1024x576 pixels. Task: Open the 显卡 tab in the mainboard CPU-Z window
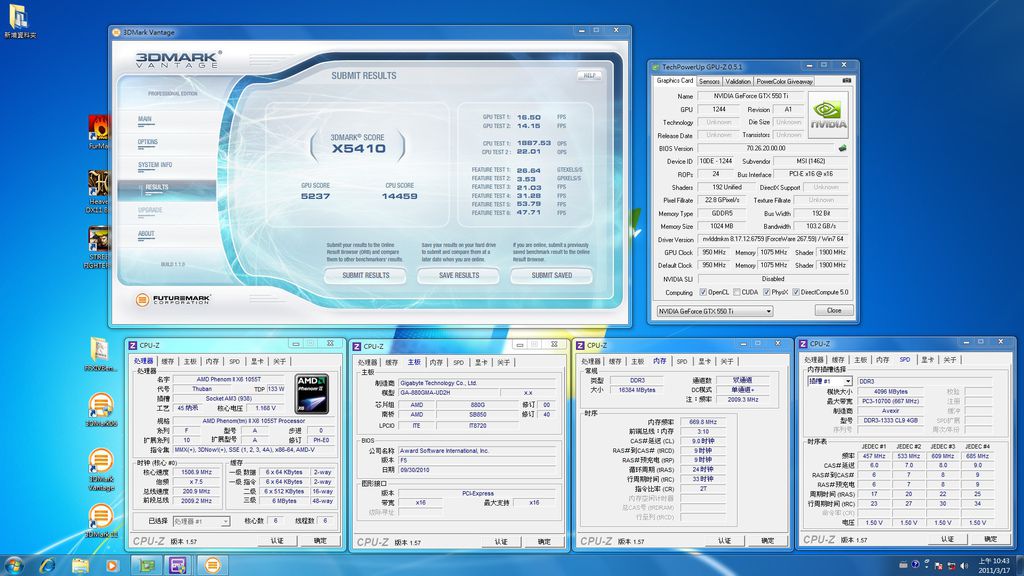[x=481, y=362]
